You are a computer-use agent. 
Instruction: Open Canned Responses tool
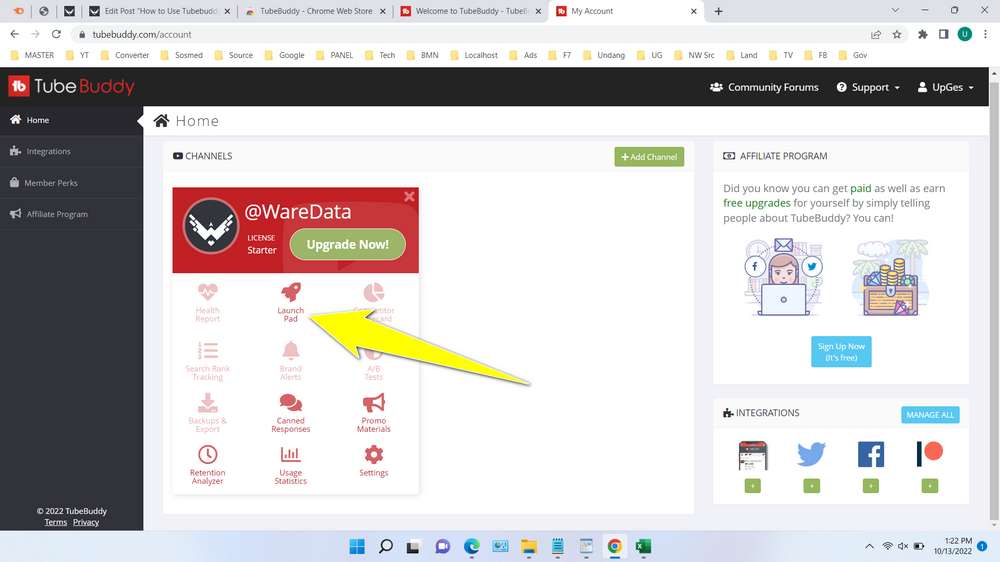click(x=290, y=413)
